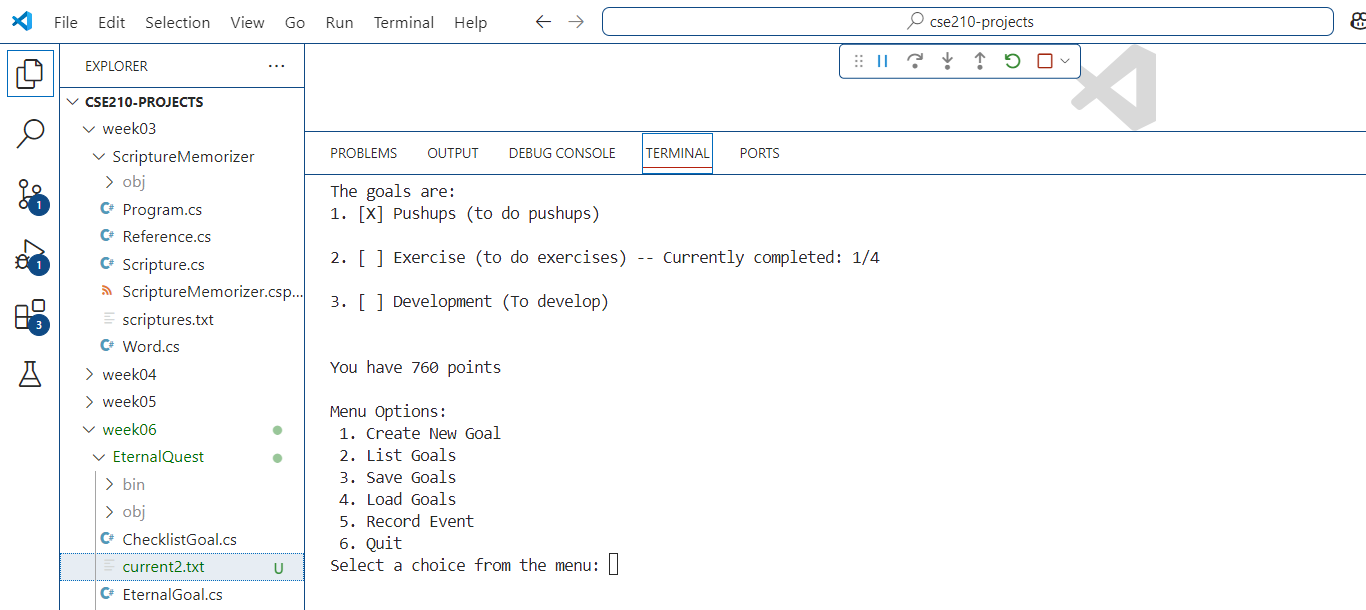Open the Testing flask icon
The height and width of the screenshot is (610, 1366).
tap(30, 375)
